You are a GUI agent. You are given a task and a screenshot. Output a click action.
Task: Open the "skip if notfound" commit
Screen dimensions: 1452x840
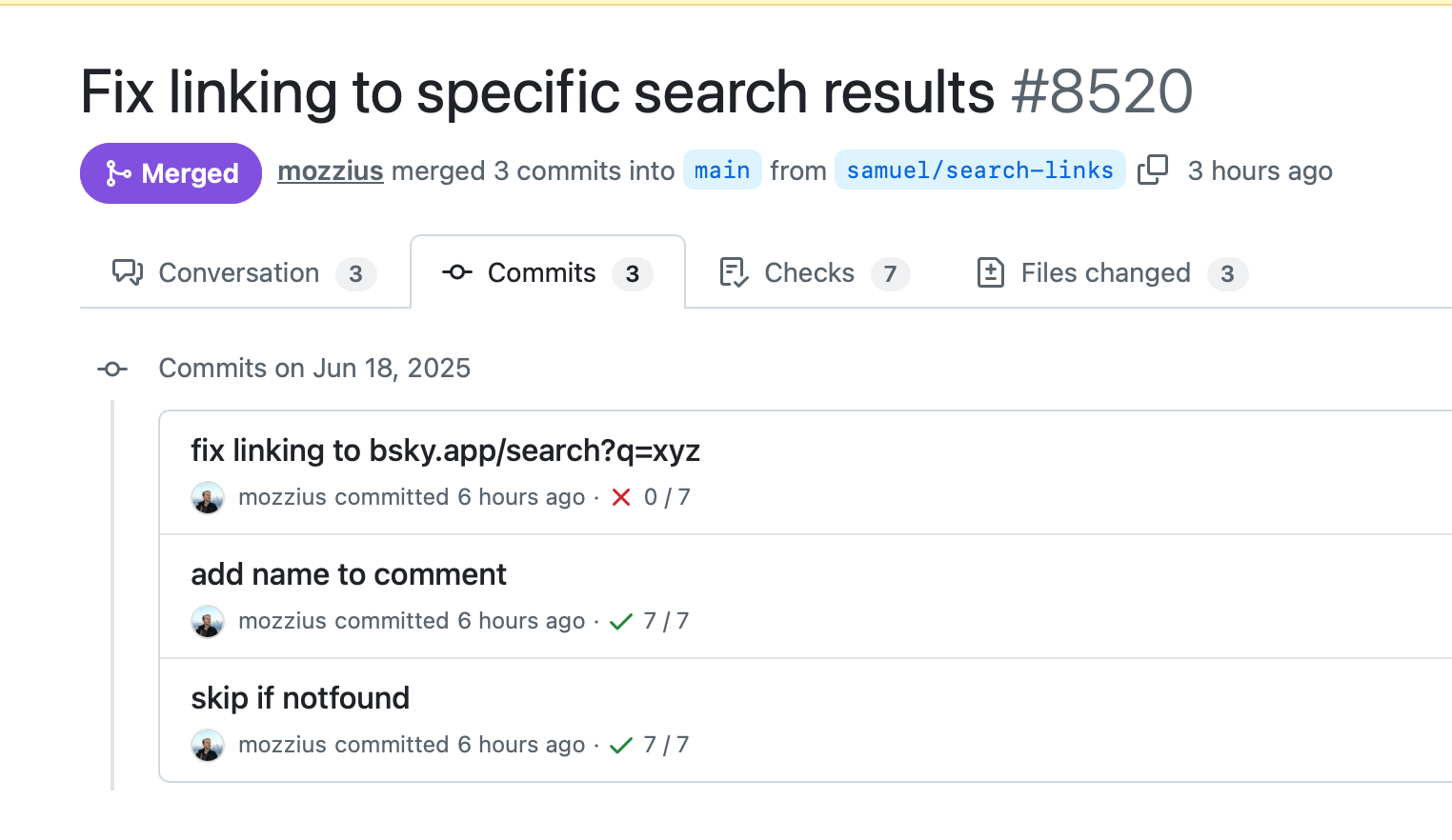[x=300, y=698]
